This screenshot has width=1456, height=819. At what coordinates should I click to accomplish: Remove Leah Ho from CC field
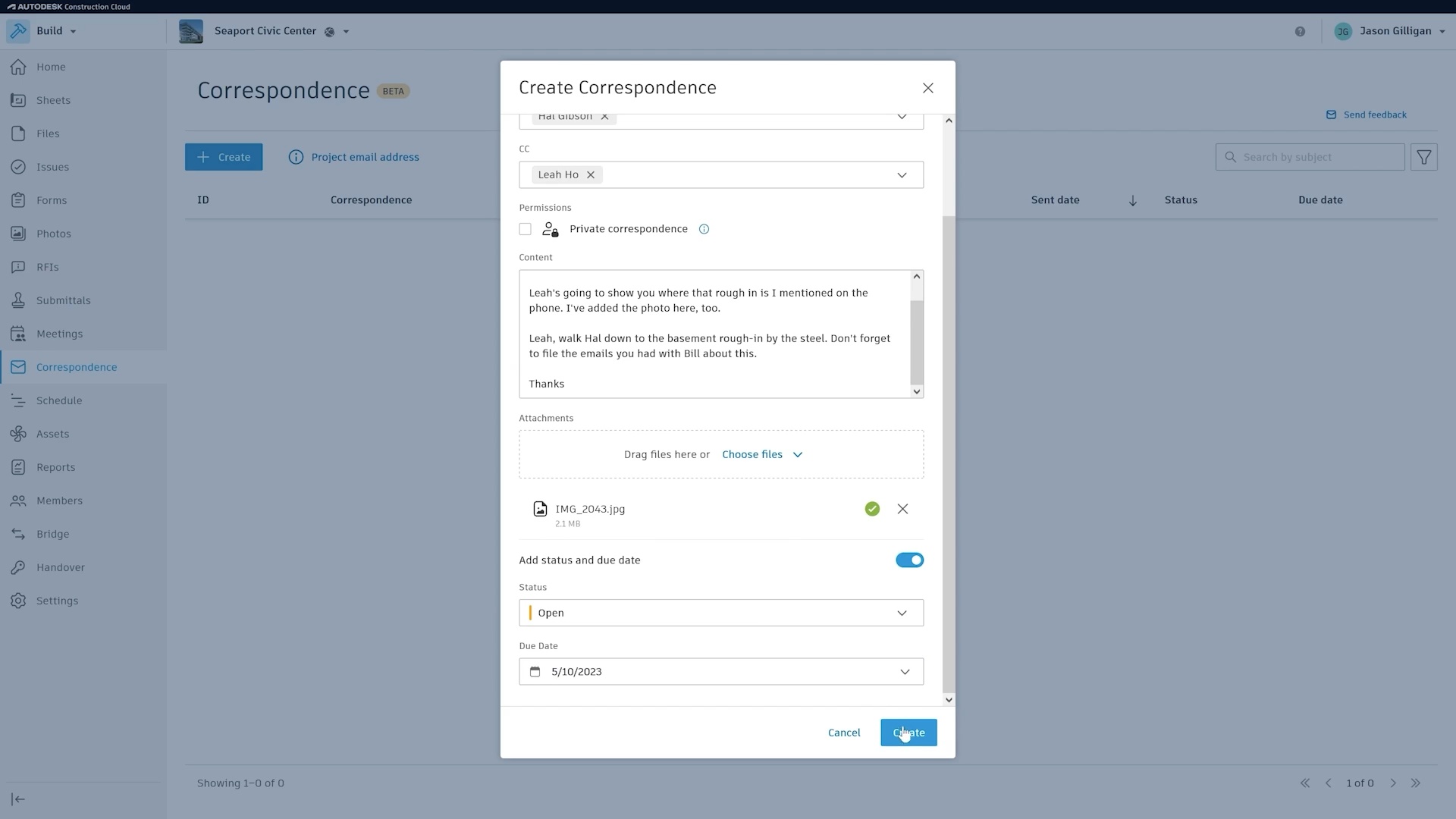(x=591, y=174)
